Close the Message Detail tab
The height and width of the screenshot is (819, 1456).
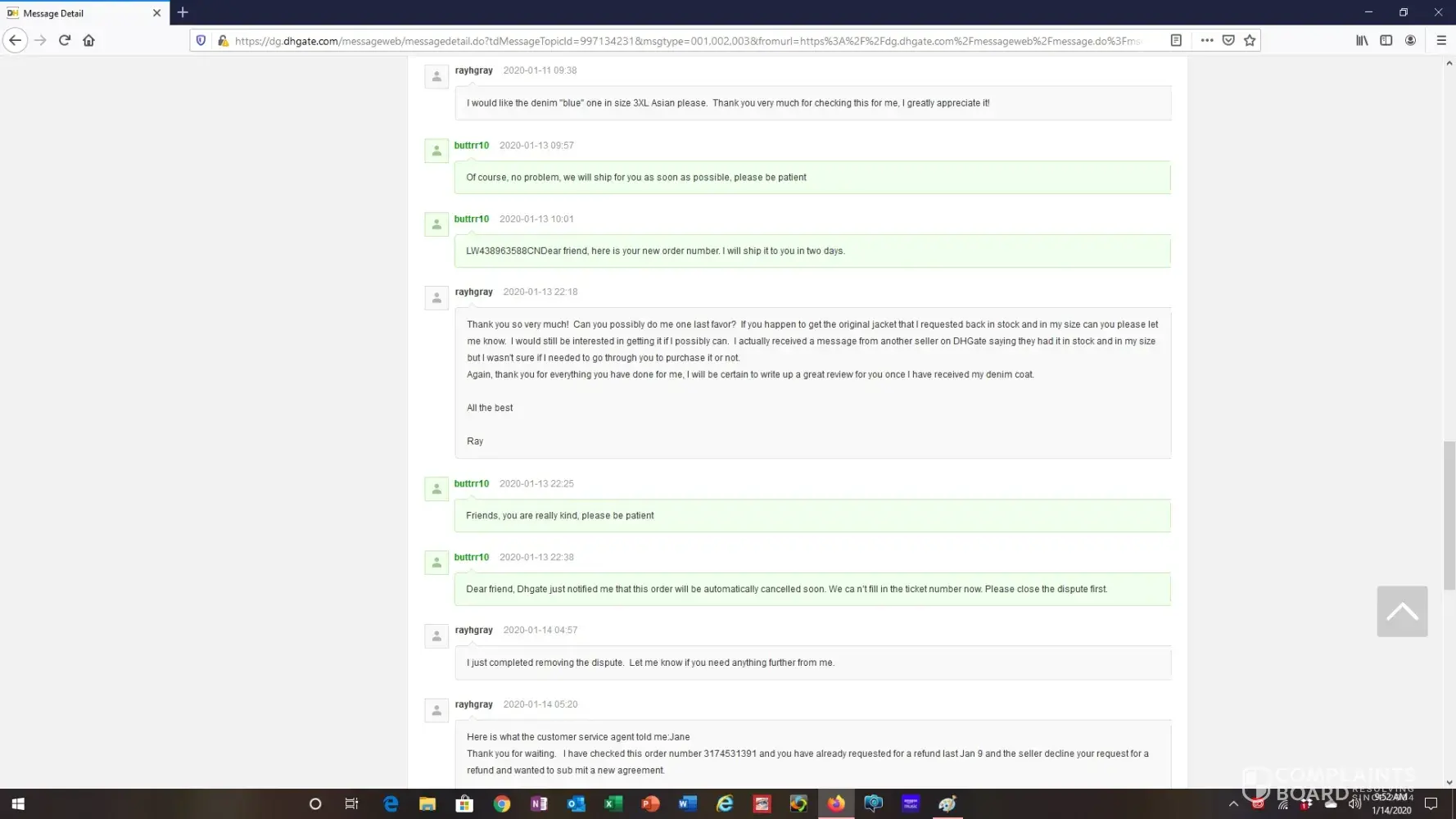156,13
